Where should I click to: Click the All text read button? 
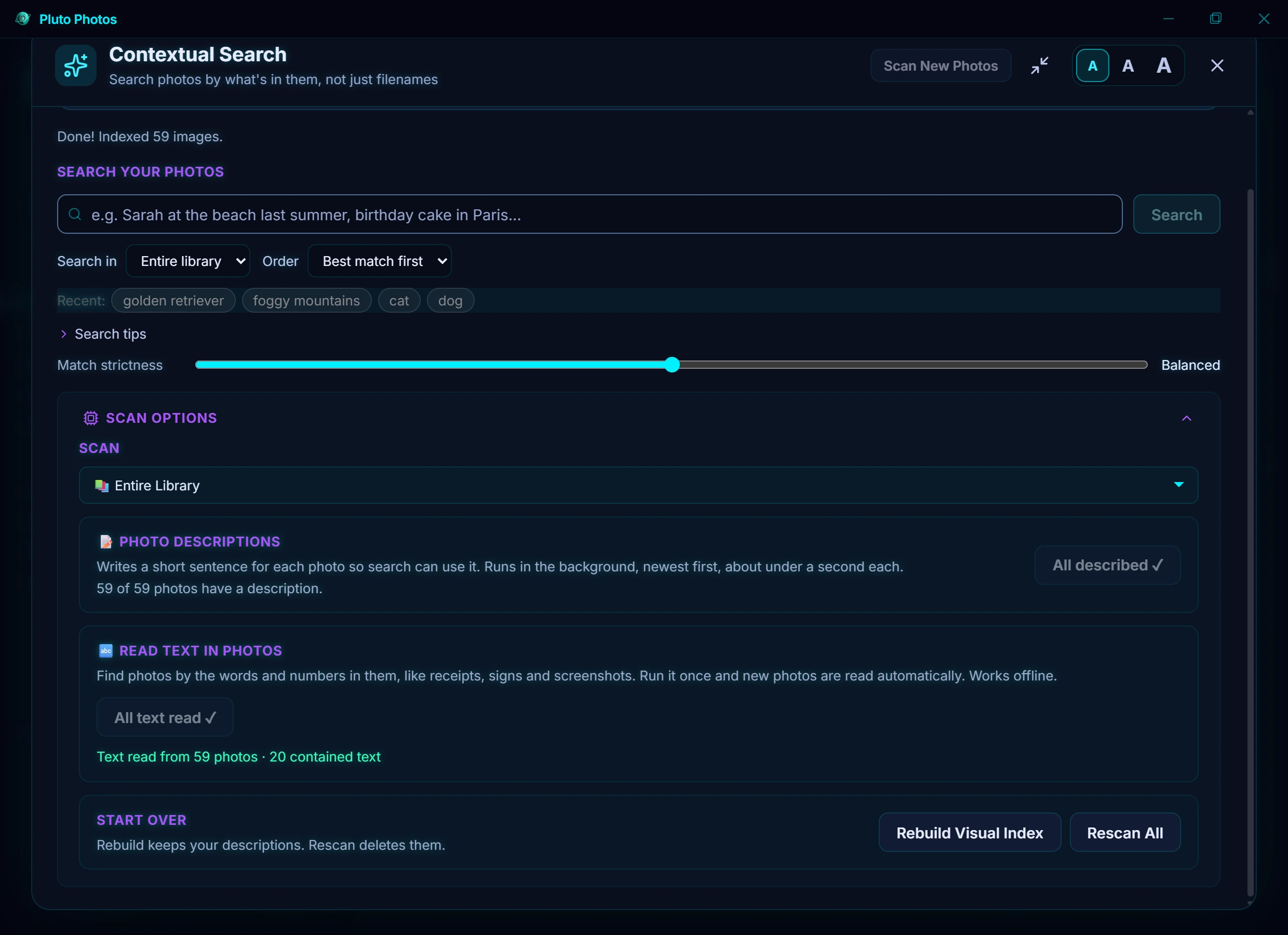tap(165, 717)
